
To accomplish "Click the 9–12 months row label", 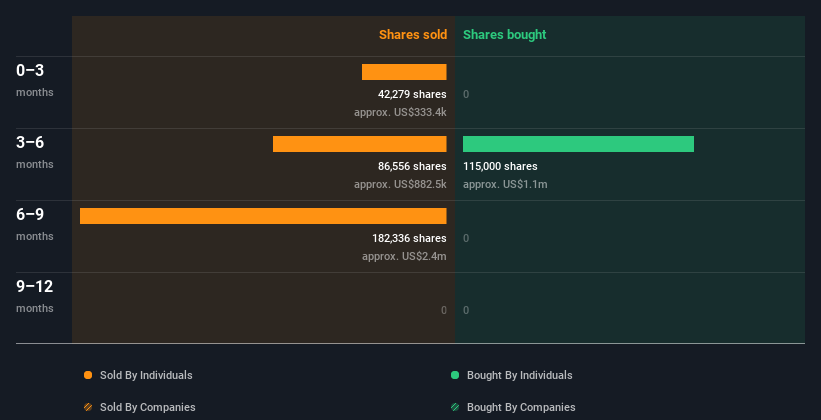I will point(35,296).
